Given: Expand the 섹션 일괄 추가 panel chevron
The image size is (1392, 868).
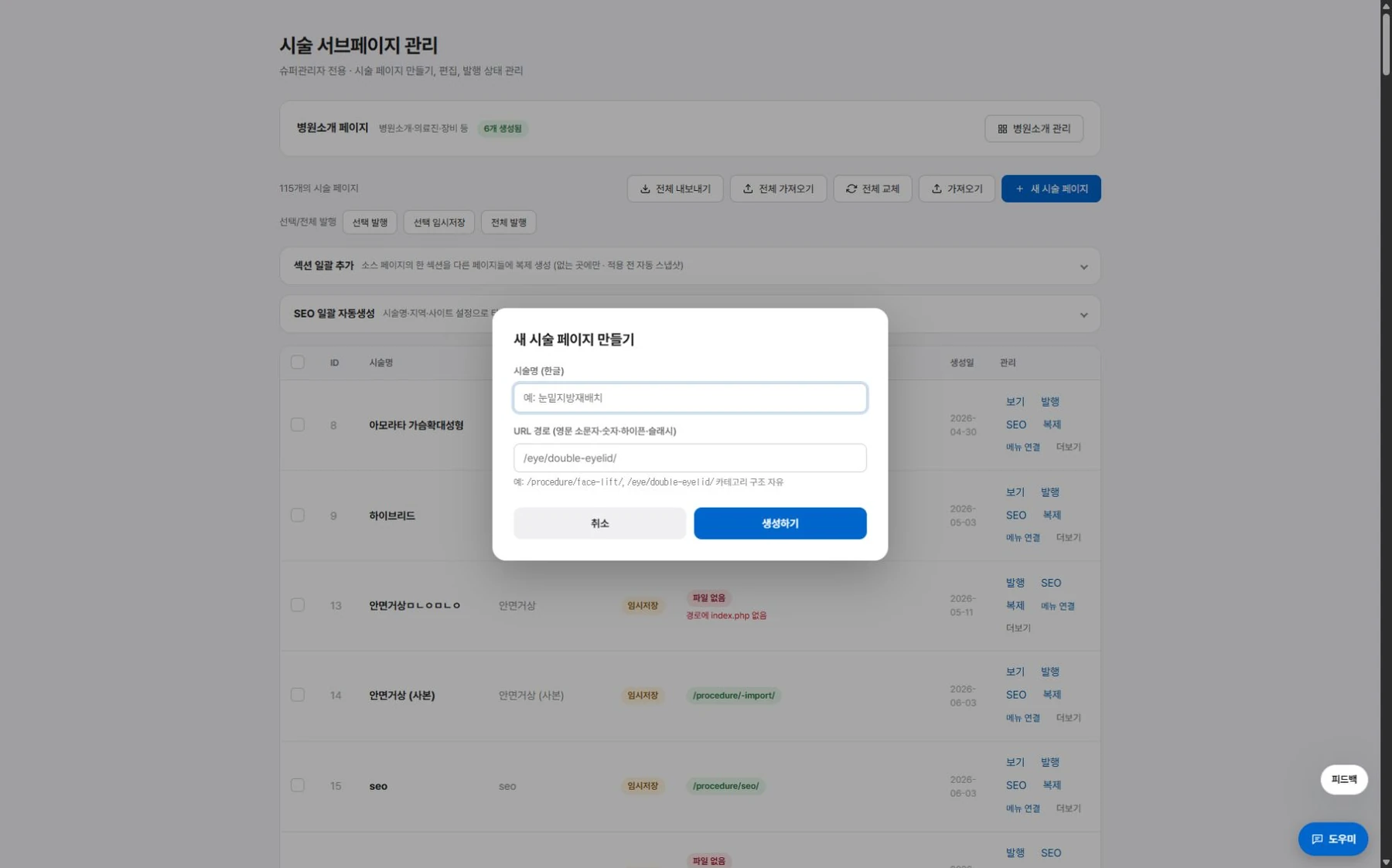Looking at the screenshot, I should coord(1083,267).
